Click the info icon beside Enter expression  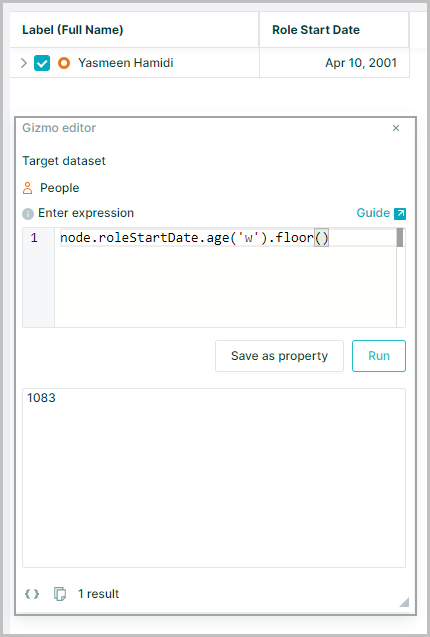click(x=28, y=214)
